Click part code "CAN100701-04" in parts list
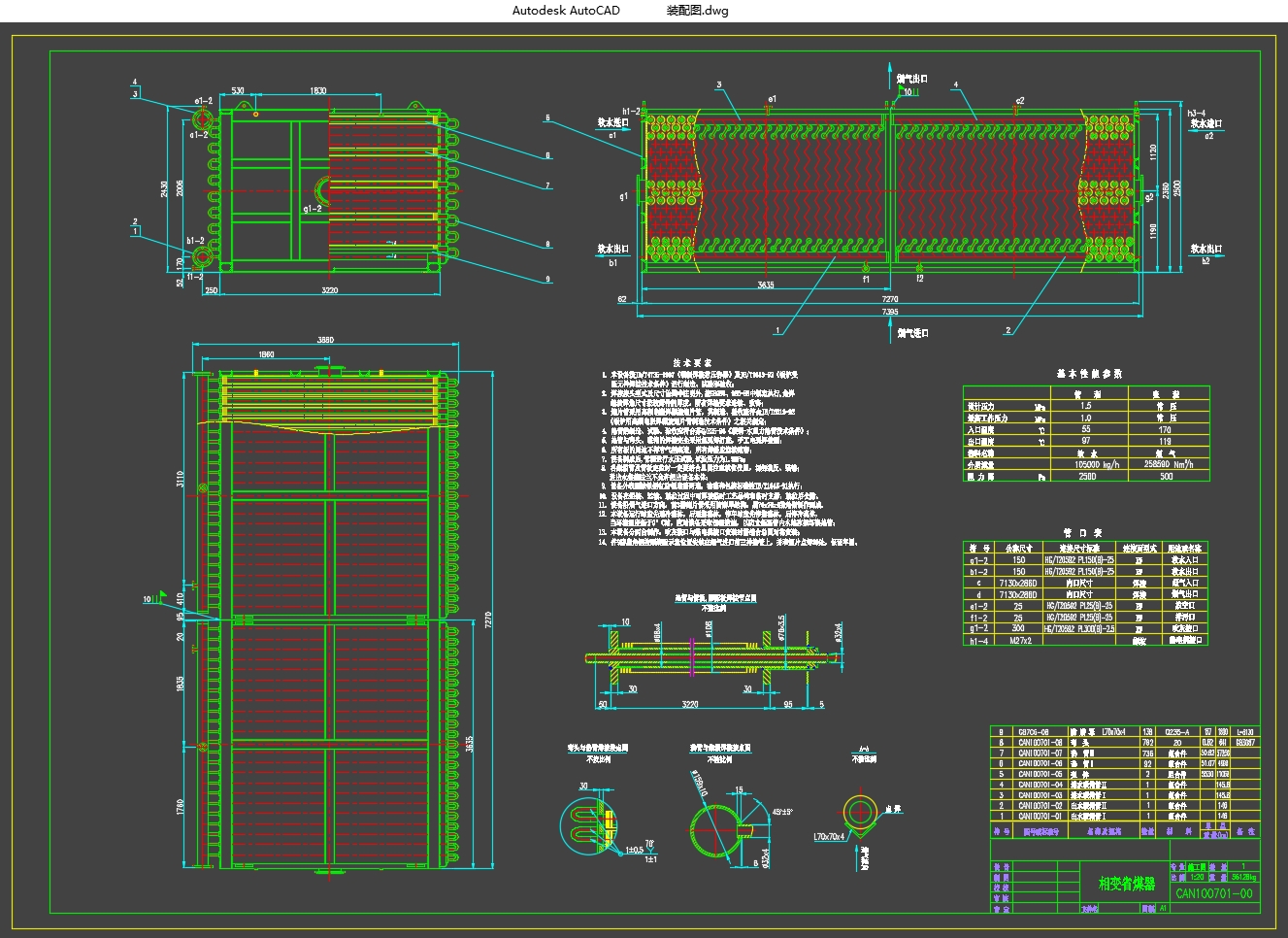This screenshot has width=1288, height=938. tap(1040, 785)
